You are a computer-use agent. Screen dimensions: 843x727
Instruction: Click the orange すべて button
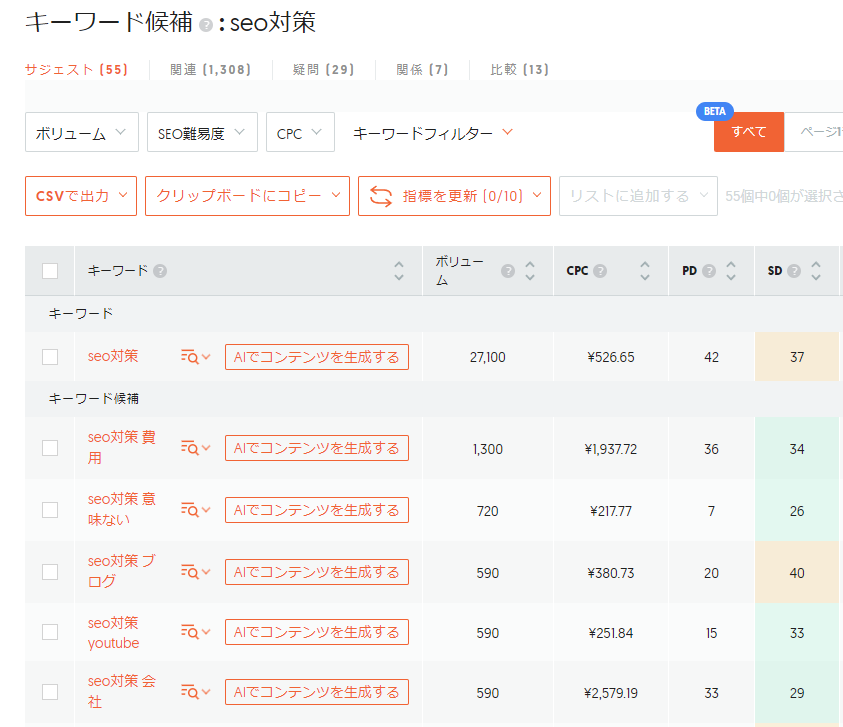748,132
